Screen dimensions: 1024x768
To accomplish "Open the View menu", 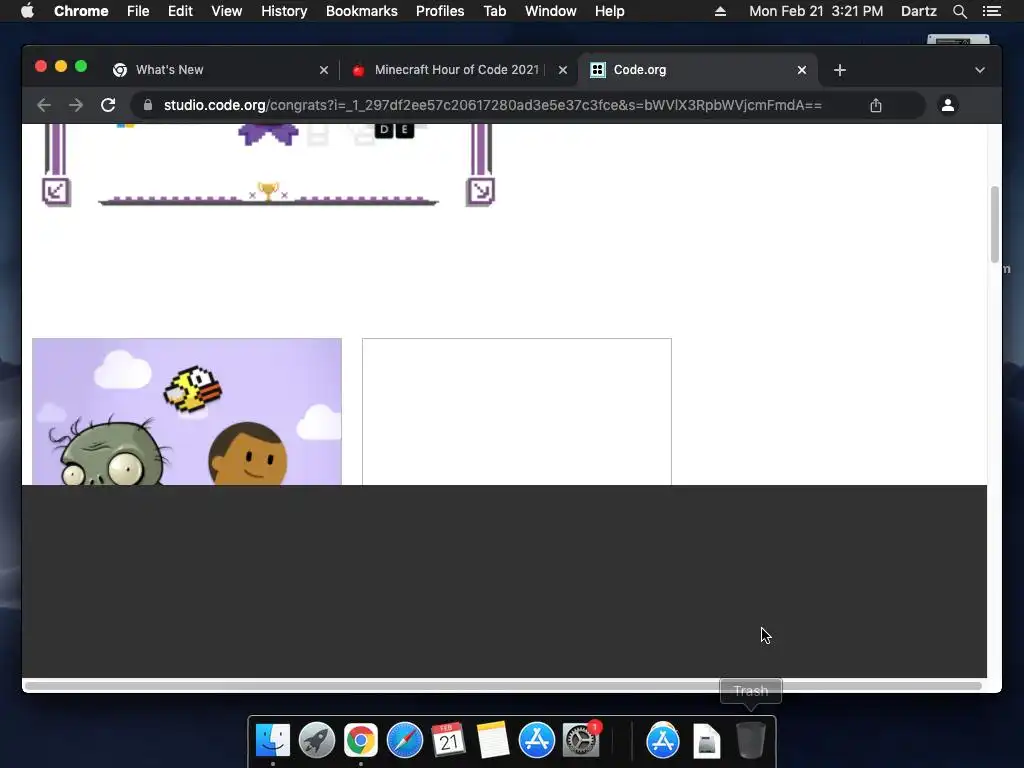I will pos(227,11).
